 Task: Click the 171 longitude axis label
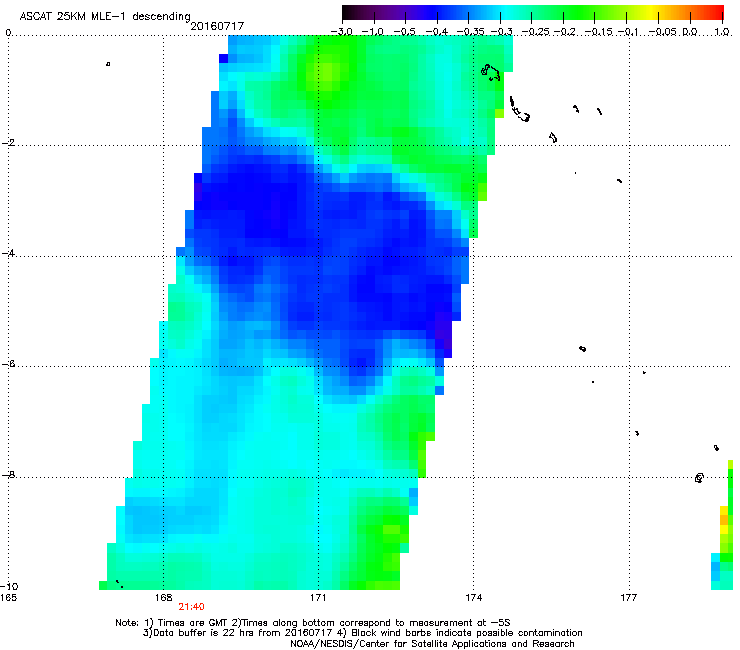pos(318,598)
